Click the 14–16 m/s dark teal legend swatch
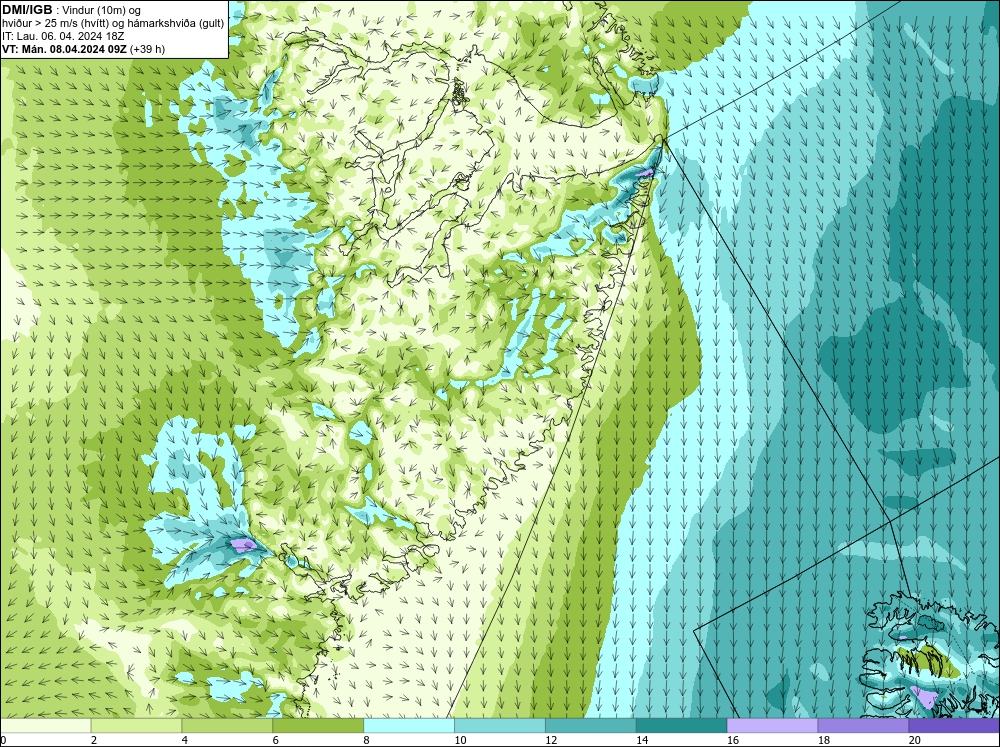The width and height of the screenshot is (1000, 747). click(682, 726)
